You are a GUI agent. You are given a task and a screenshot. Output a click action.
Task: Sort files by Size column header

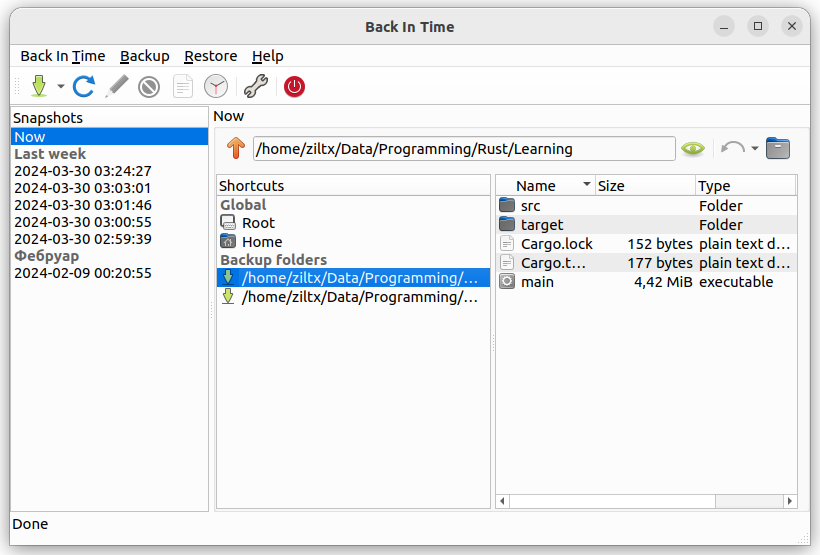click(x=645, y=186)
